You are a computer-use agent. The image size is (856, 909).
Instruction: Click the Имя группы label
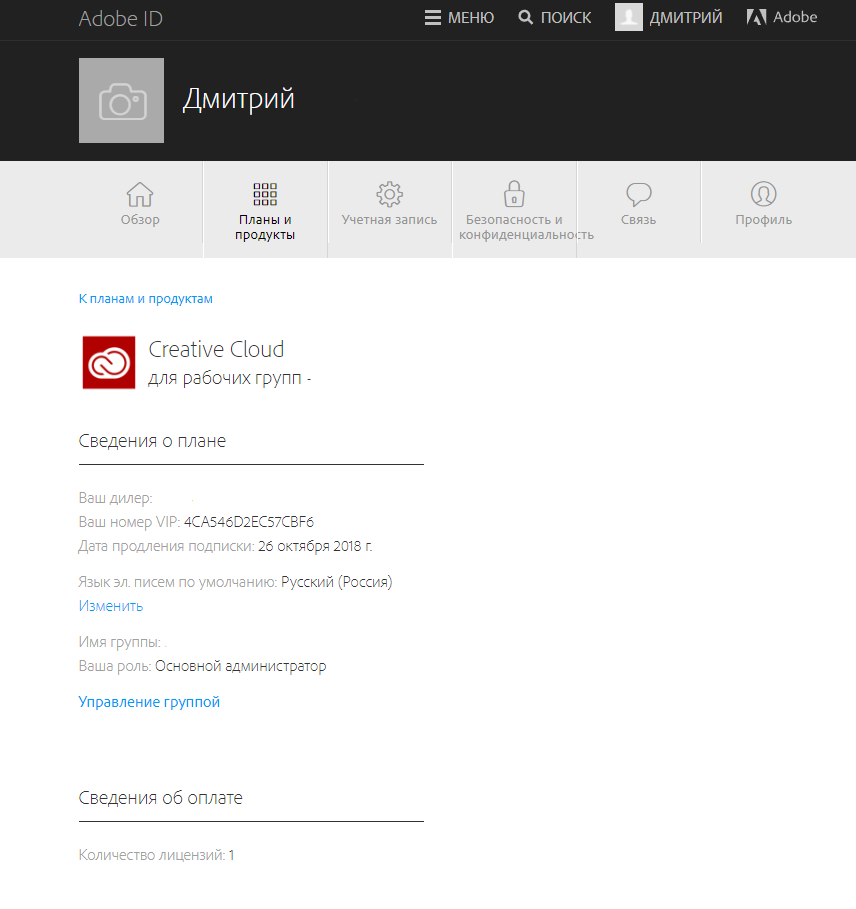tap(119, 642)
